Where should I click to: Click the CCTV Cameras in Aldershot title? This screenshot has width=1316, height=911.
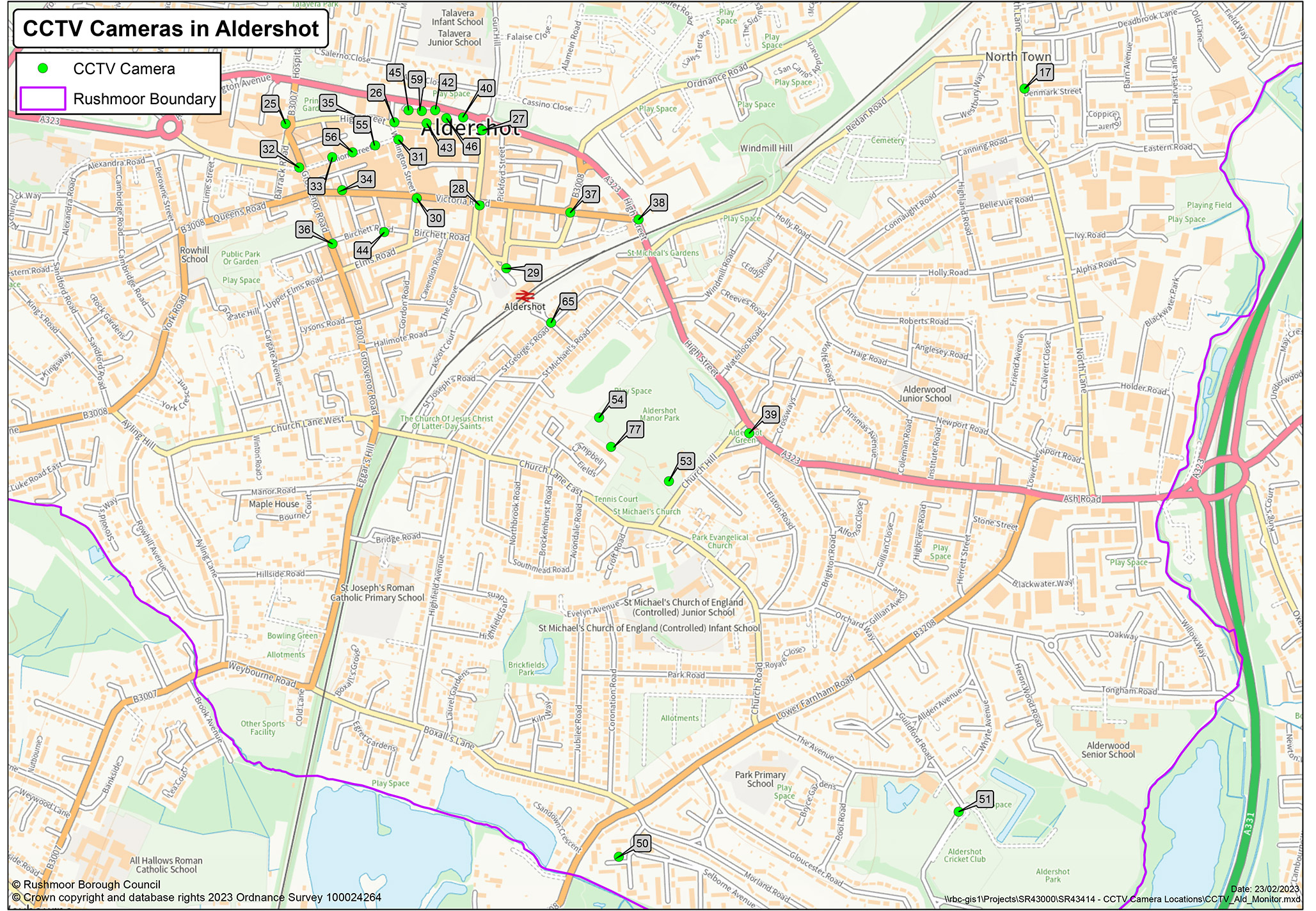click(171, 29)
